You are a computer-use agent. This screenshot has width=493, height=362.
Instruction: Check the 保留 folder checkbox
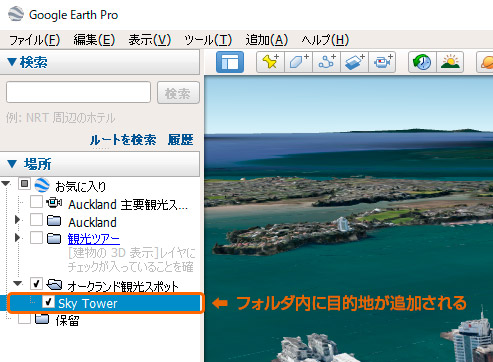24,318
